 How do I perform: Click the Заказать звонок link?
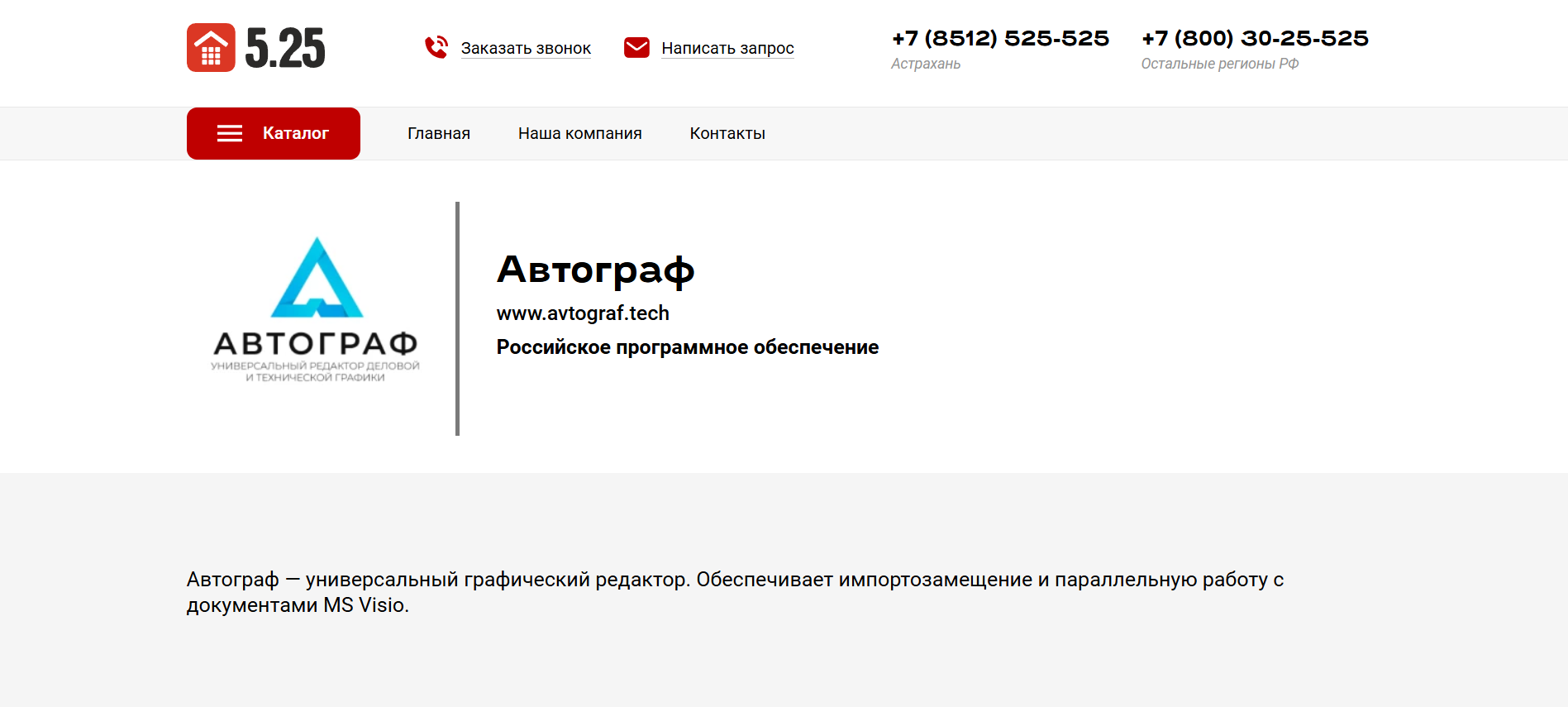[526, 48]
